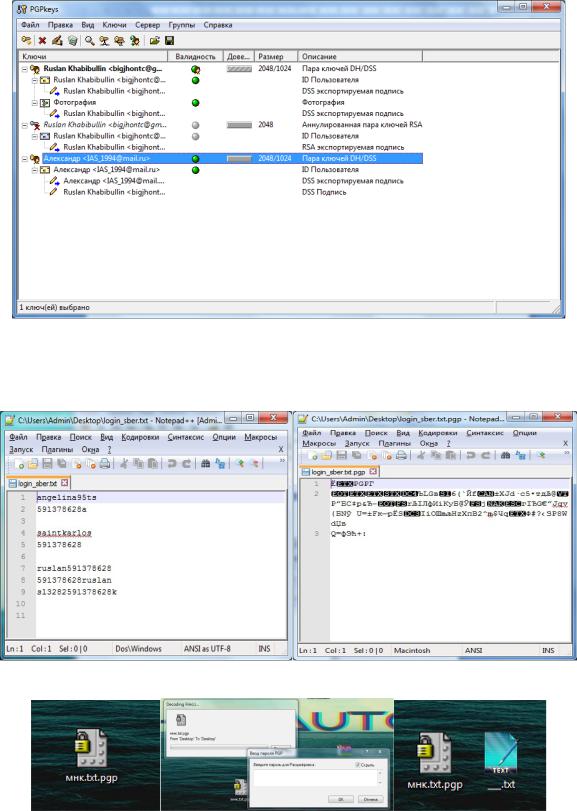Click the line reading s13282591378628k
This screenshot has height=811, width=577.
tap(77, 592)
